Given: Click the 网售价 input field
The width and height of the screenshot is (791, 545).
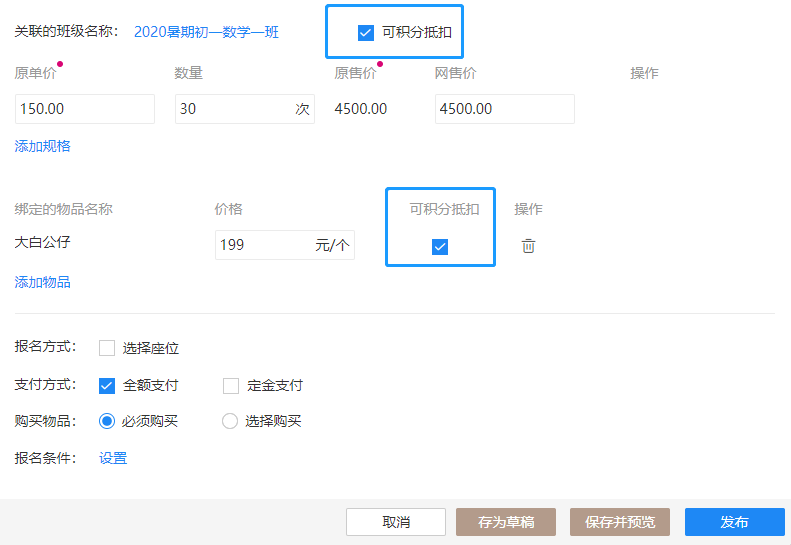Looking at the screenshot, I should (x=504, y=109).
